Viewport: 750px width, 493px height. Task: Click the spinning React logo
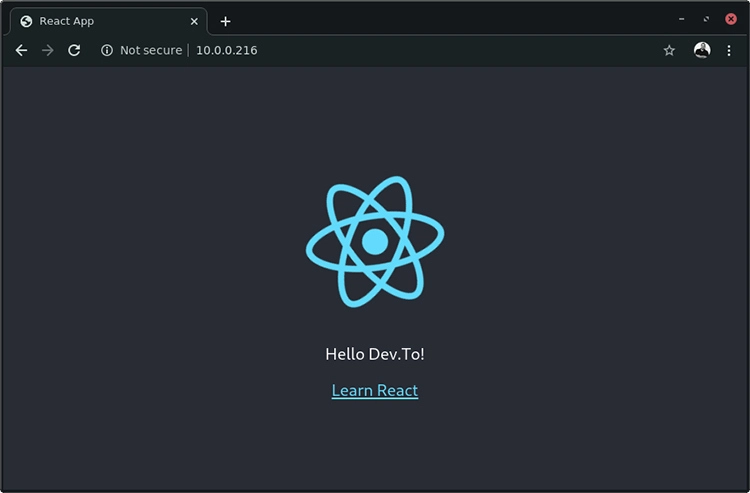(x=375, y=241)
